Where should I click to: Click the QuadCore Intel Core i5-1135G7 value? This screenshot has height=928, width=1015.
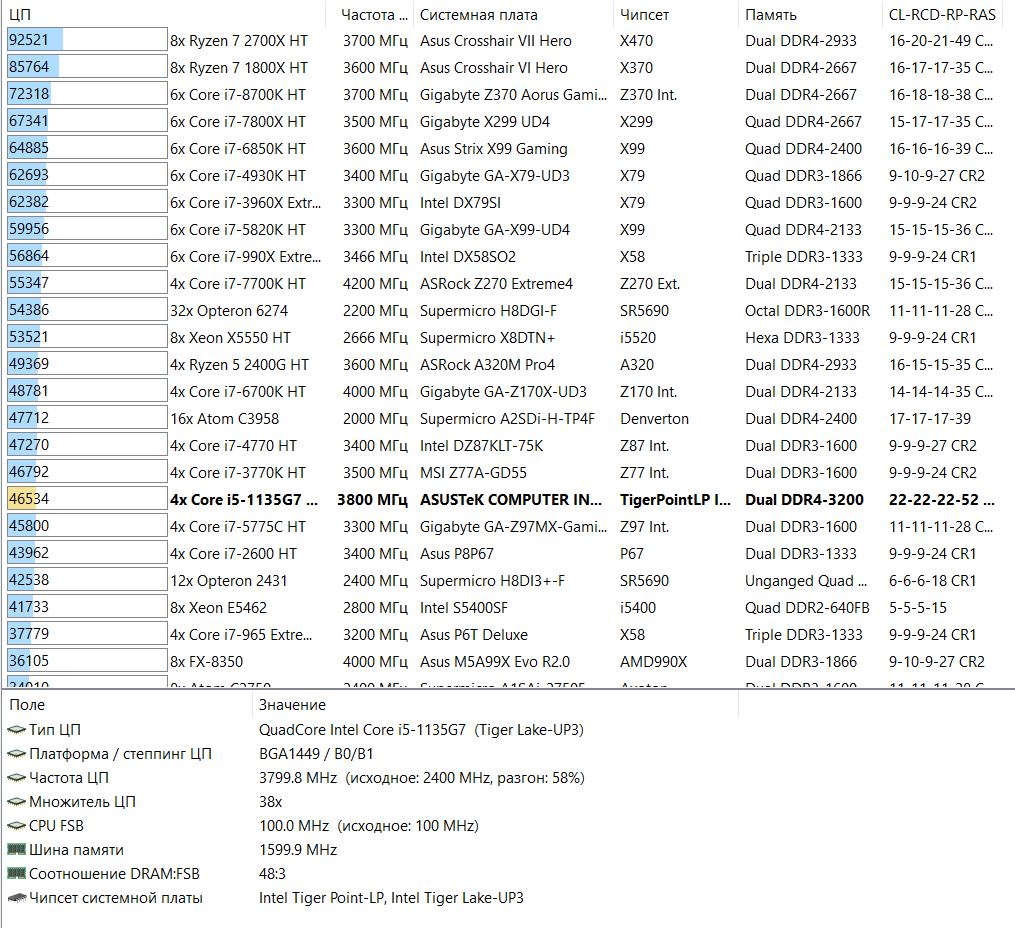click(x=421, y=730)
